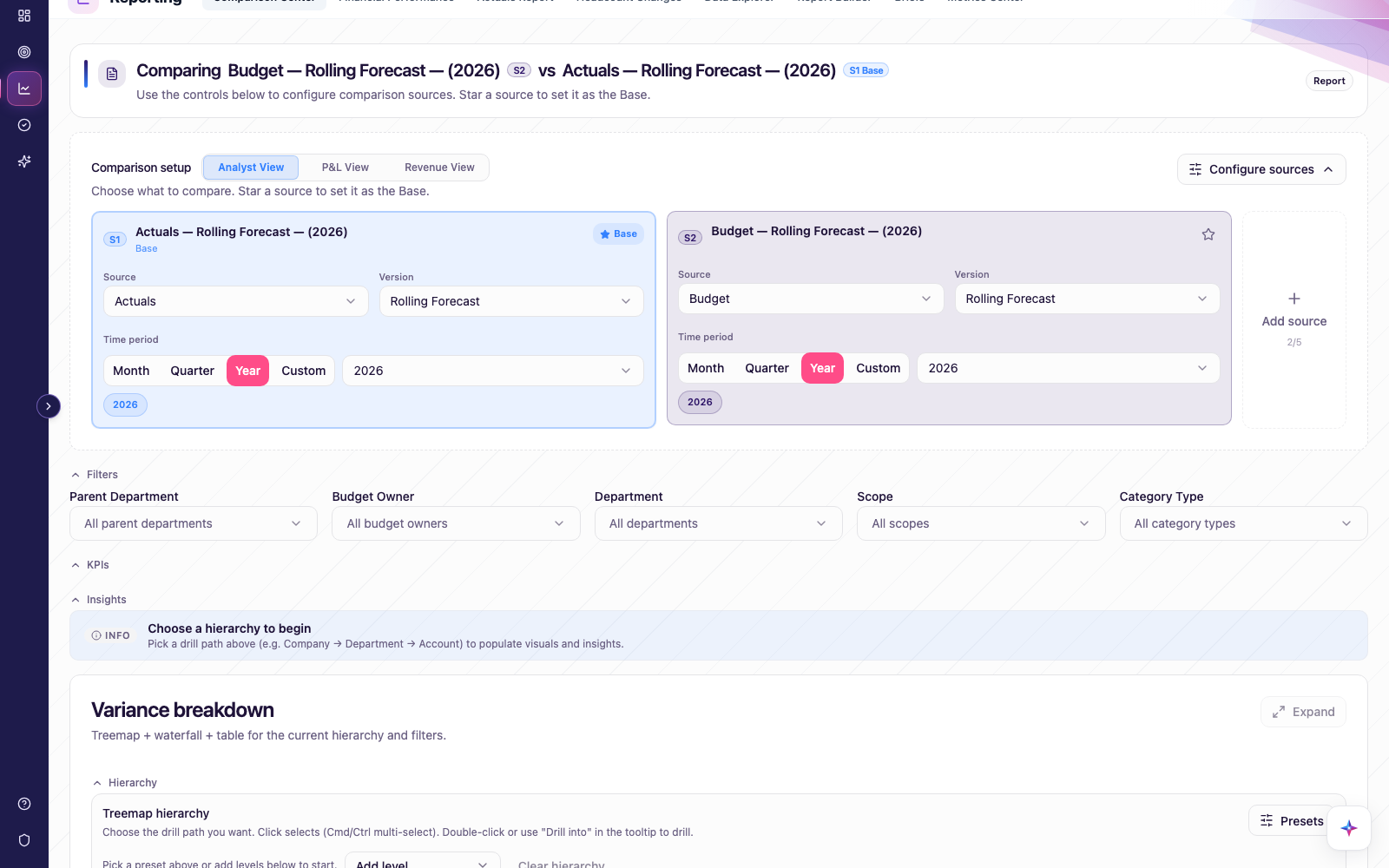Viewport: 1389px width, 868px height.
Task: Open the Scope filter All scopes dropdown
Action: [x=981, y=523]
